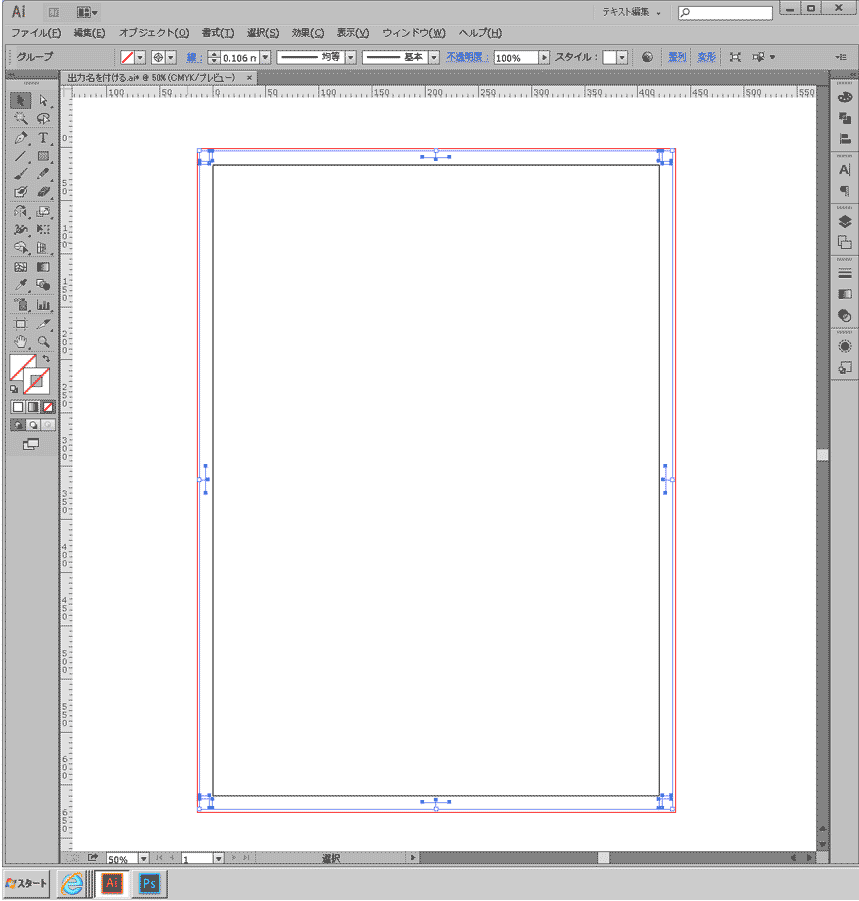
Task: Open the スタイル graphic style dropdown
Action: click(622, 58)
